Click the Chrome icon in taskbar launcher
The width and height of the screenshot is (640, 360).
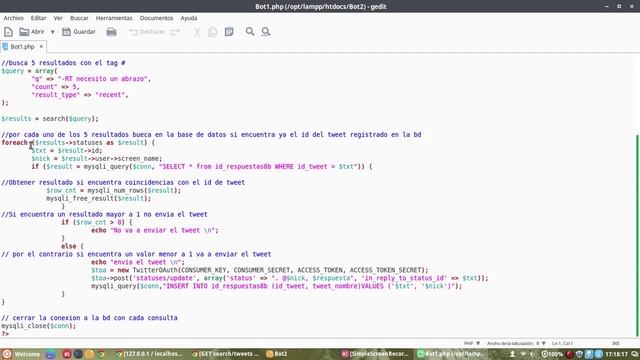point(101,354)
